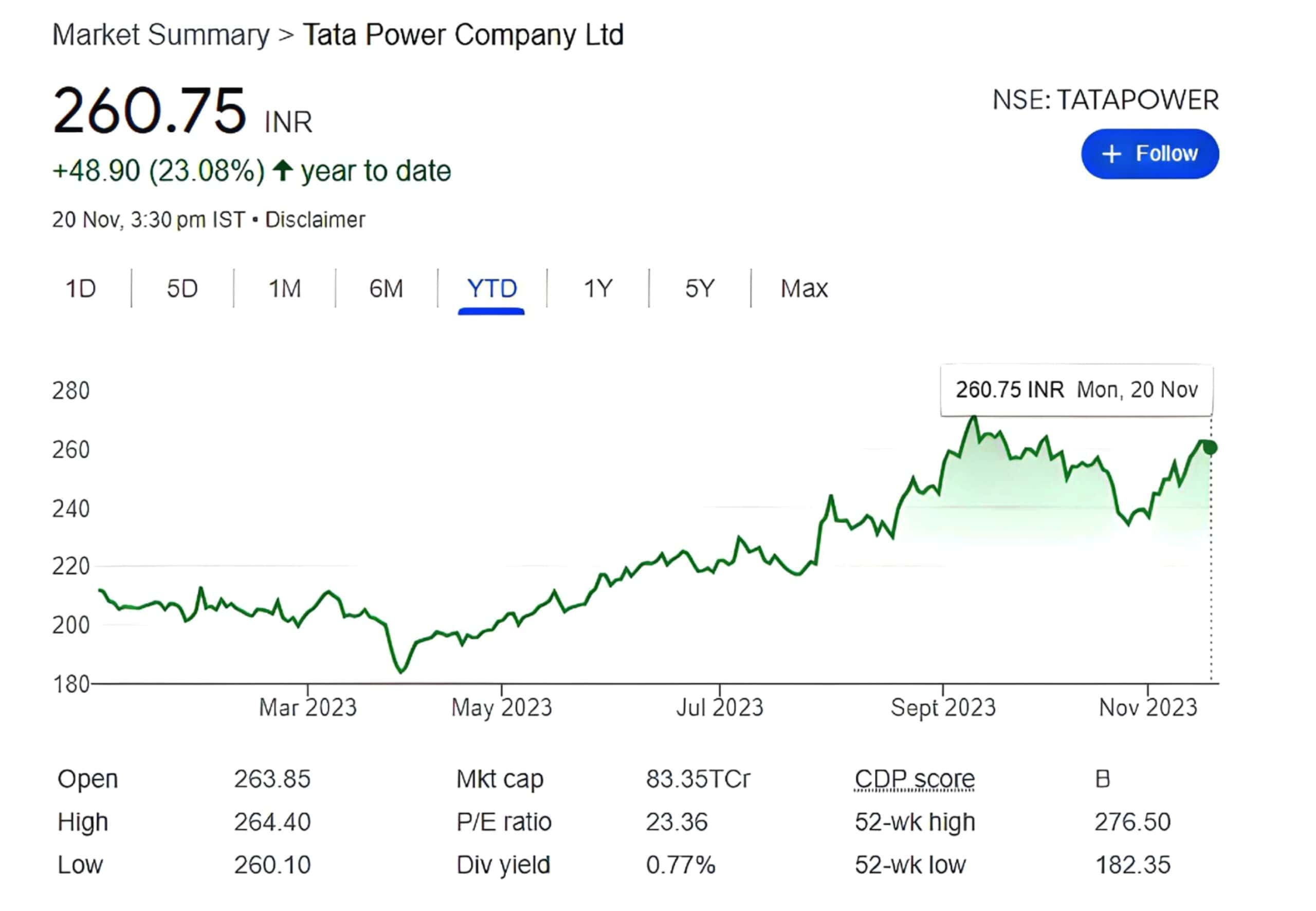Switch to the 5D chart range
Image resolution: width=1316 pixels, height=911 pixels.
182,288
